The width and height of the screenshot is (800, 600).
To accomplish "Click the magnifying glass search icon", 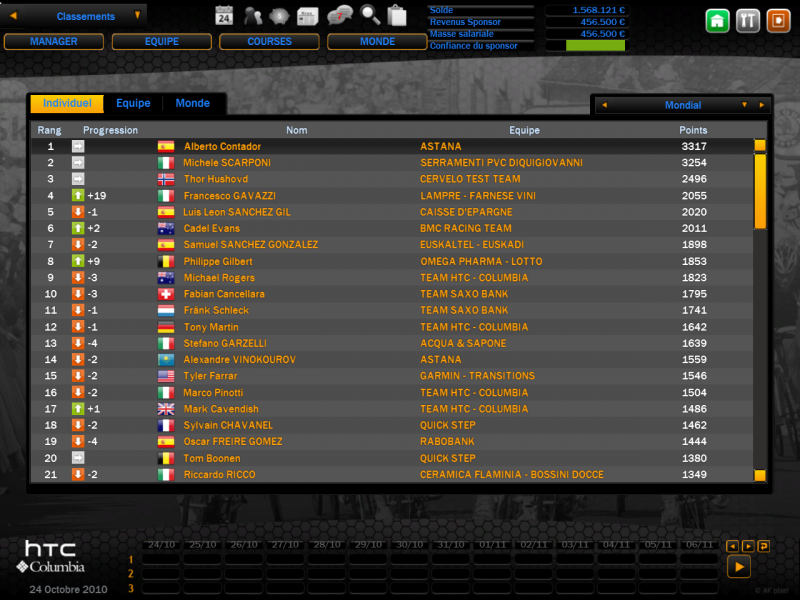I will point(370,15).
